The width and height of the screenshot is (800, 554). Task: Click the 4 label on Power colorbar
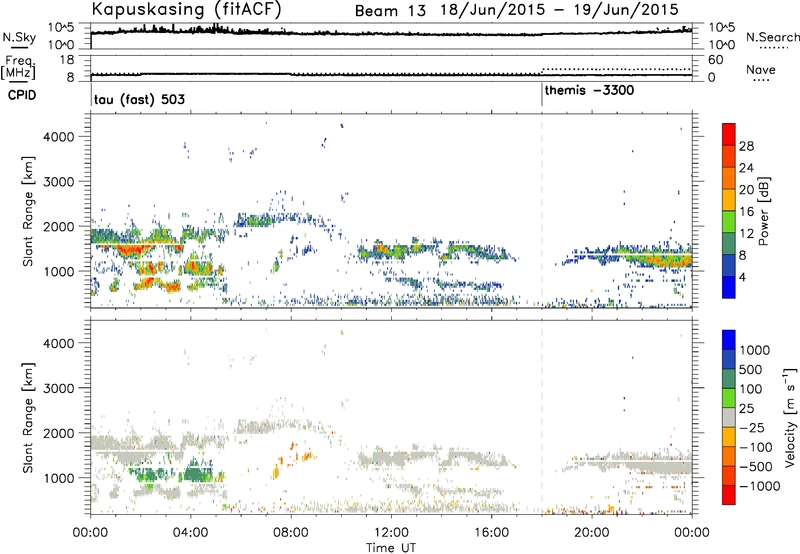742,277
